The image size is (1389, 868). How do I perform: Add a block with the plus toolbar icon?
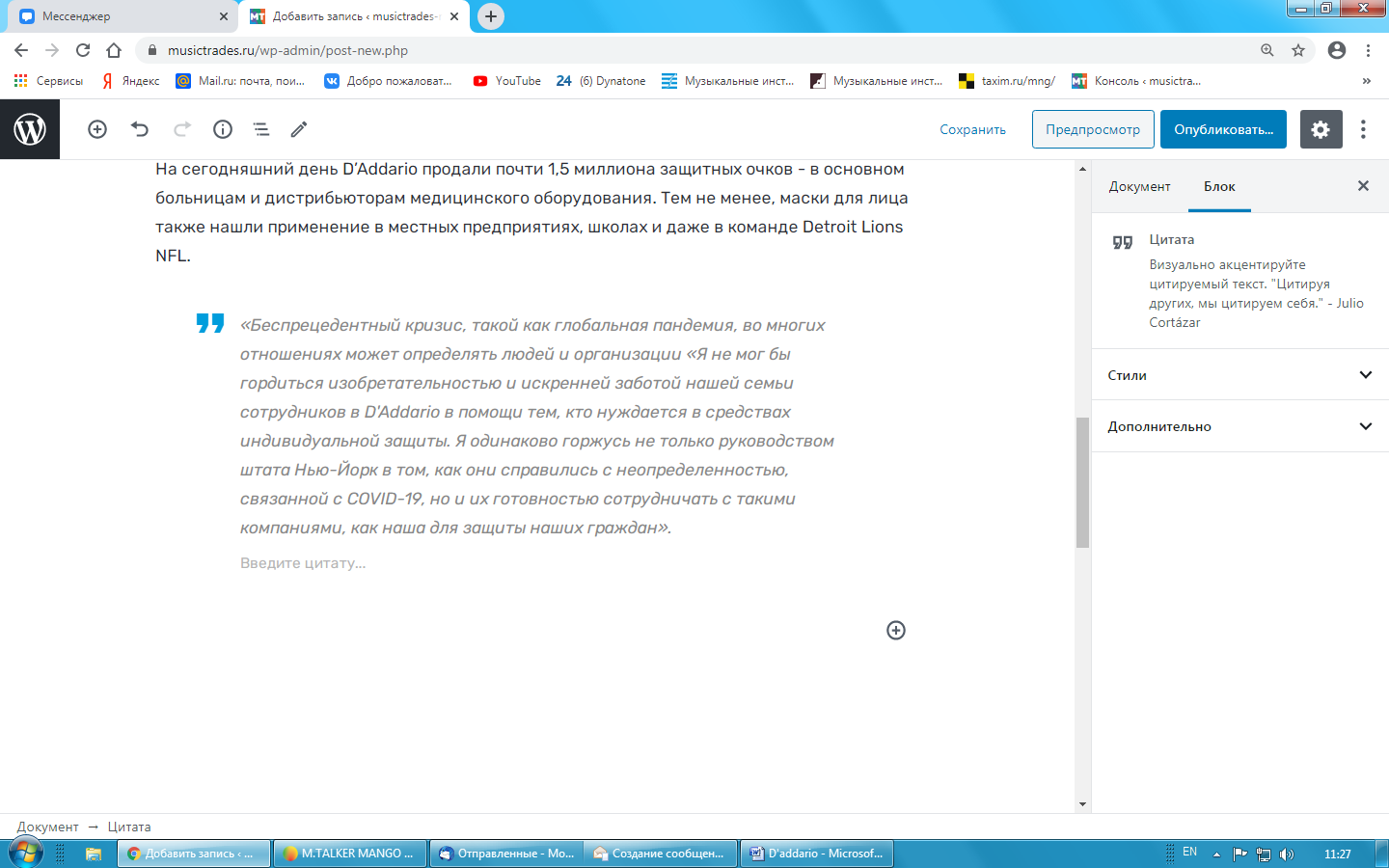point(97,129)
